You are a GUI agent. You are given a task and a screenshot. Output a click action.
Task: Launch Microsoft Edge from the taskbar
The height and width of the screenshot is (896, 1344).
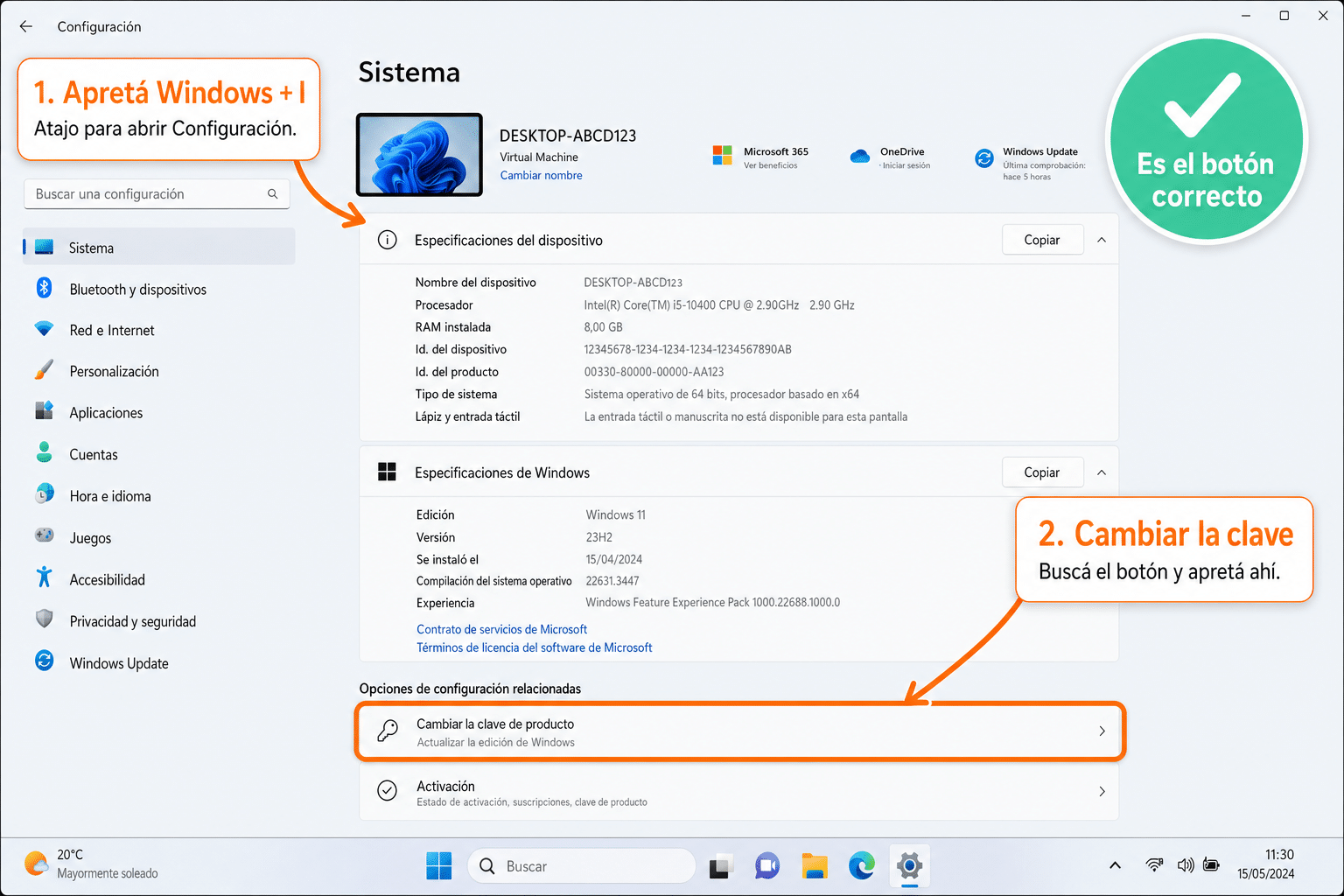pos(862,865)
